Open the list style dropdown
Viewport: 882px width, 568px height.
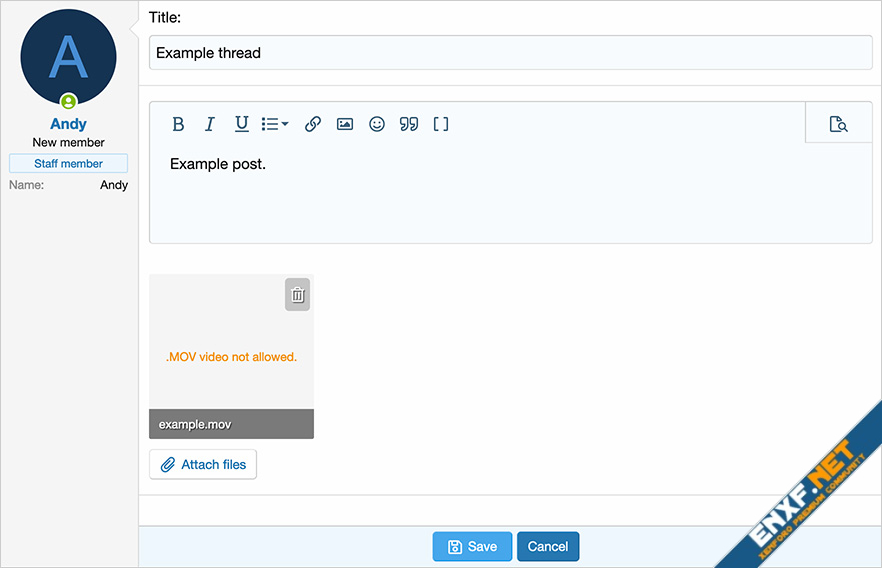[x=275, y=124]
